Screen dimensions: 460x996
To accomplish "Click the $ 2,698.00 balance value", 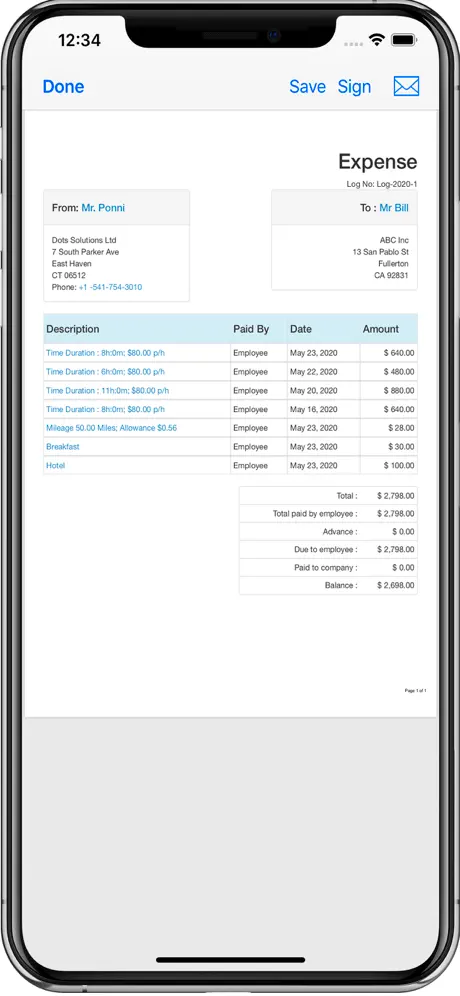I will (396, 585).
